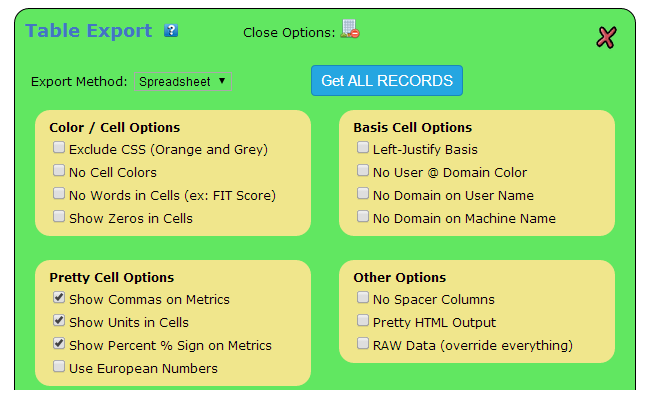Disable Show Units in Cells
The width and height of the screenshot is (658, 395).
point(59,320)
